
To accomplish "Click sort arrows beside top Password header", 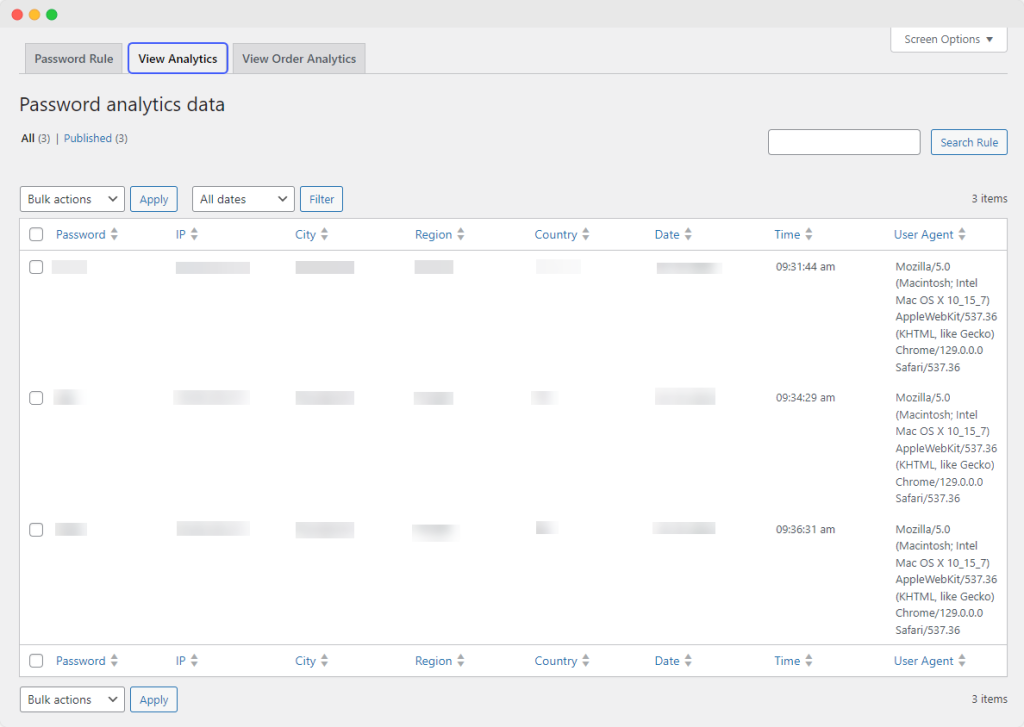I will (x=115, y=235).
